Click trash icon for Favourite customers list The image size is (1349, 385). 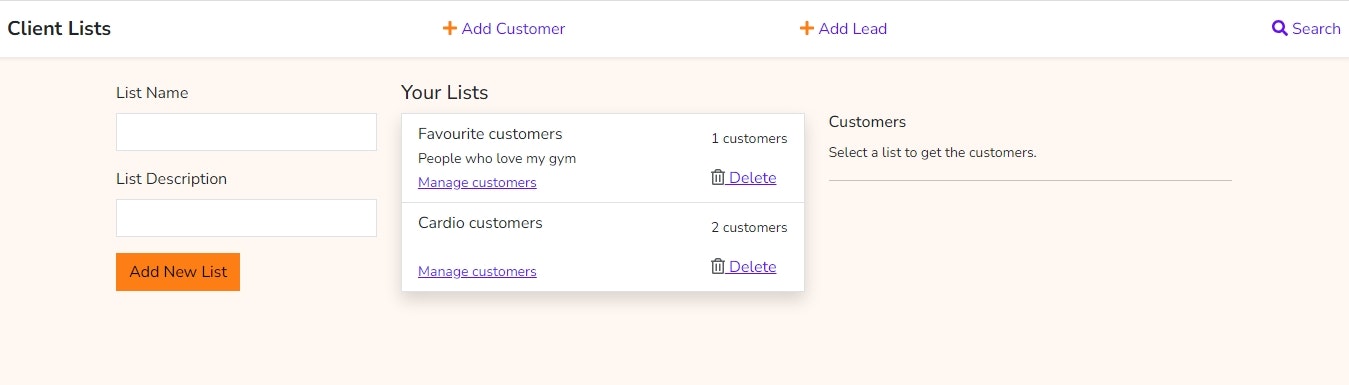(x=718, y=178)
